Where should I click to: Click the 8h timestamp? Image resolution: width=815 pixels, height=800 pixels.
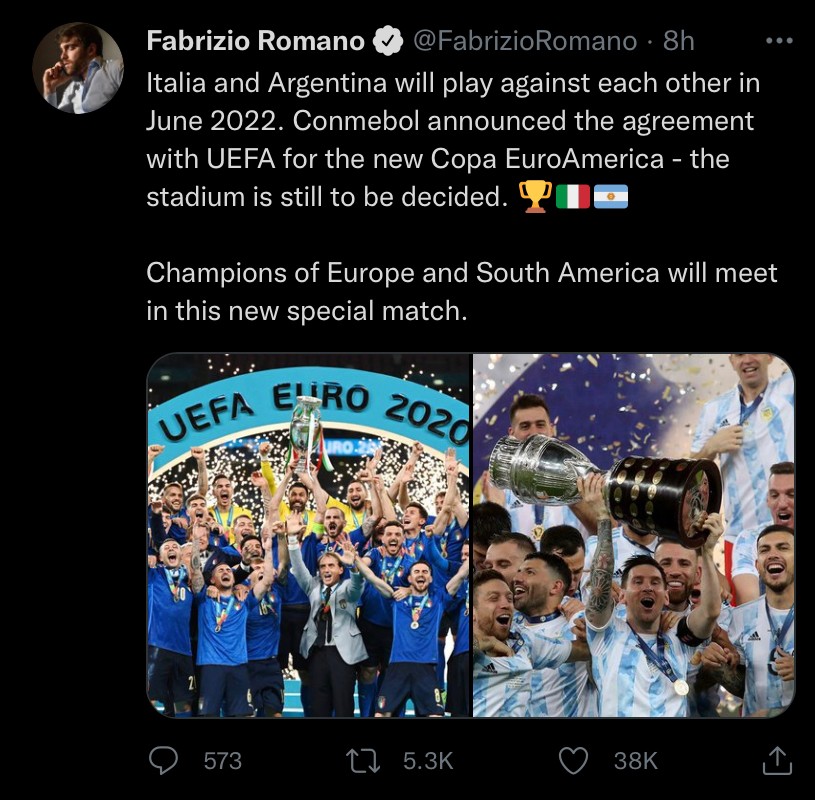pyautogui.click(x=679, y=41)
